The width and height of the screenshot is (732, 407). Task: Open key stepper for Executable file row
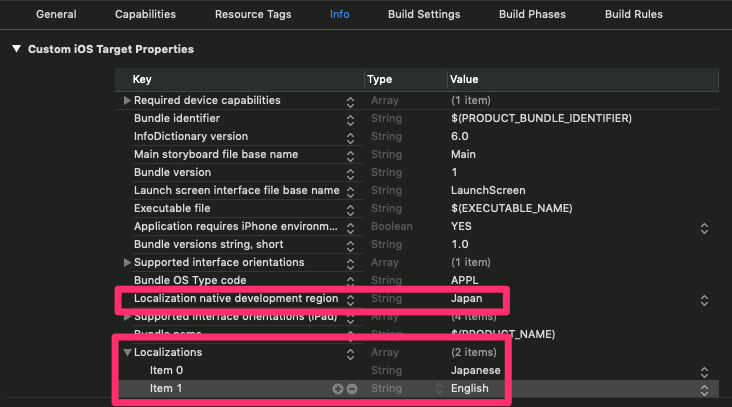click(x=350, y=209)
